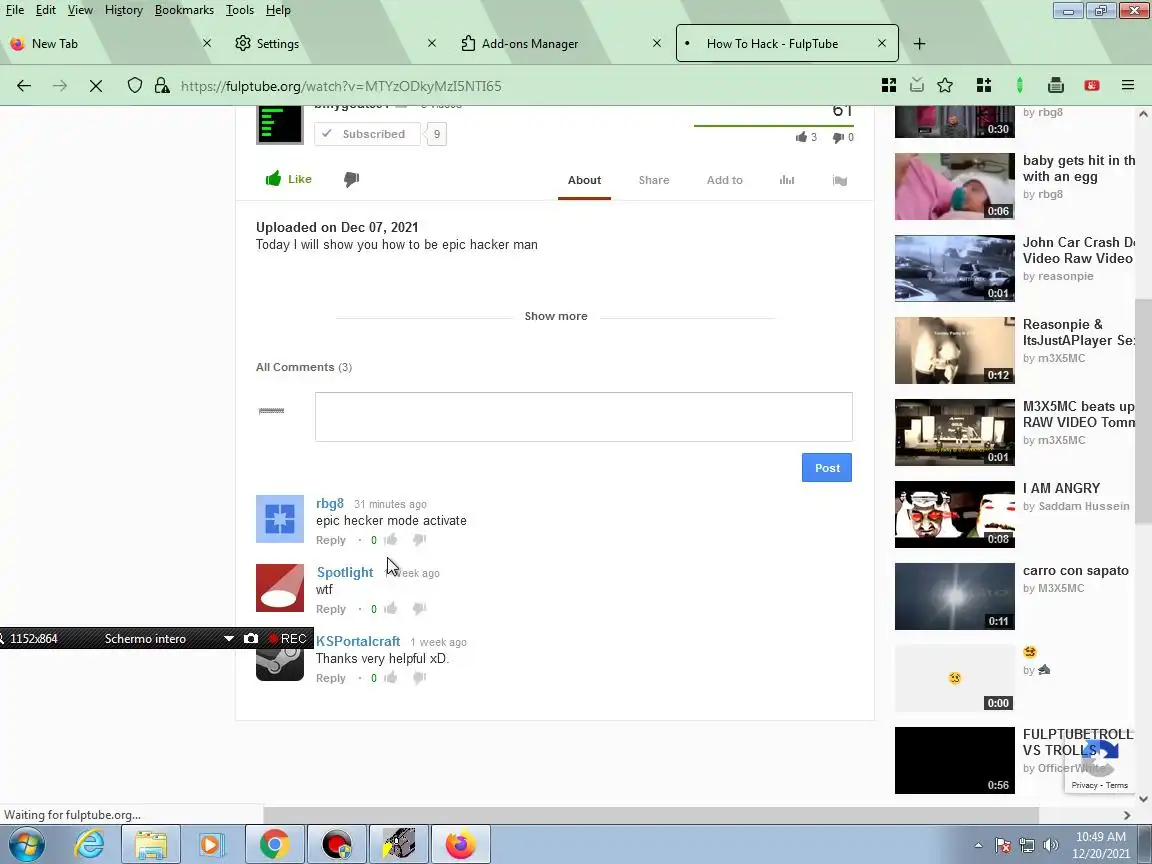Reply to rbg8's comment
This screenshot has width=1152, height=864.
coord(331,540)
